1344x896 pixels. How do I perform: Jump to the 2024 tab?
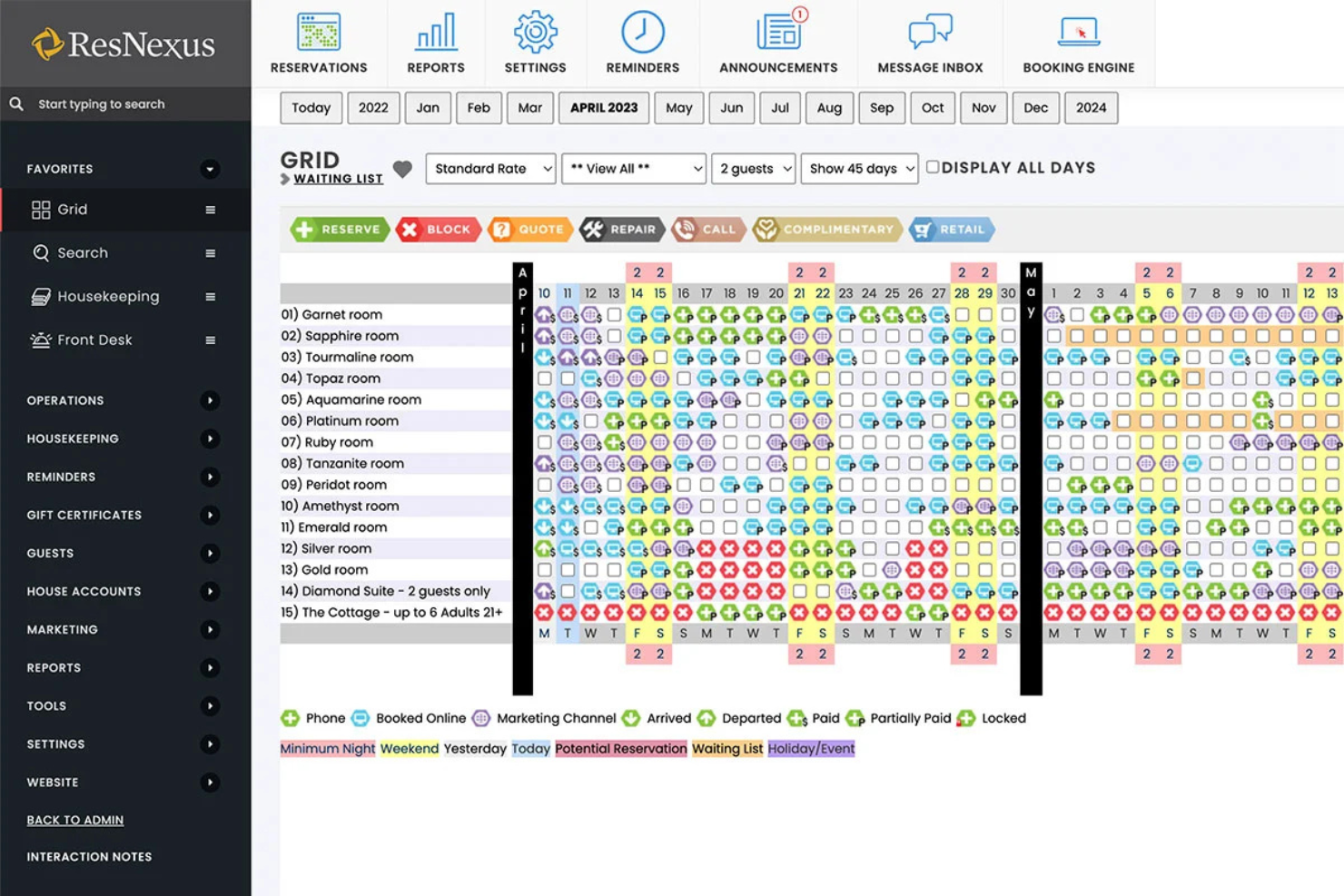click(x=1091, y=108)
